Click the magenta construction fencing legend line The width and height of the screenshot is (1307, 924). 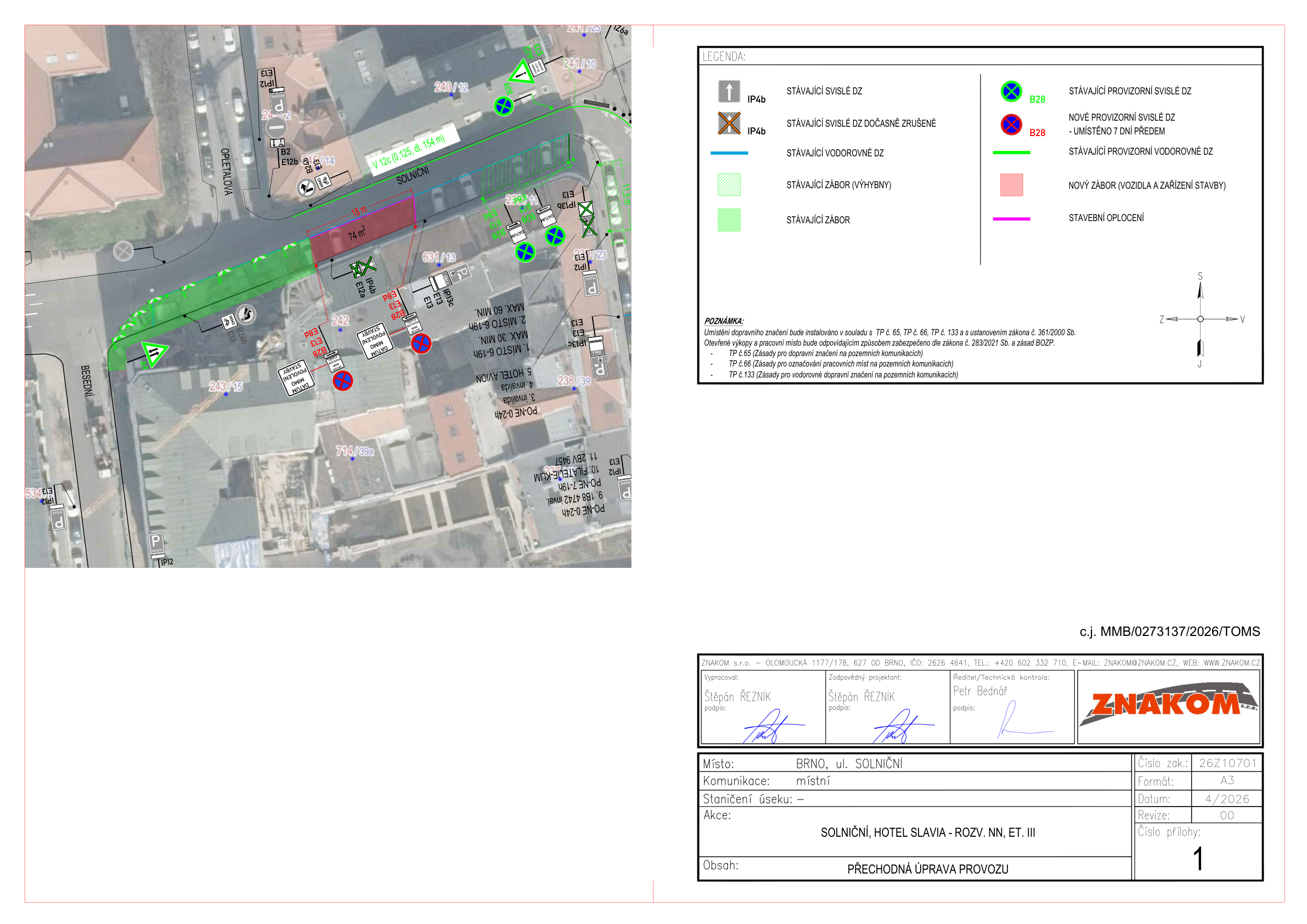[1011, 218]
